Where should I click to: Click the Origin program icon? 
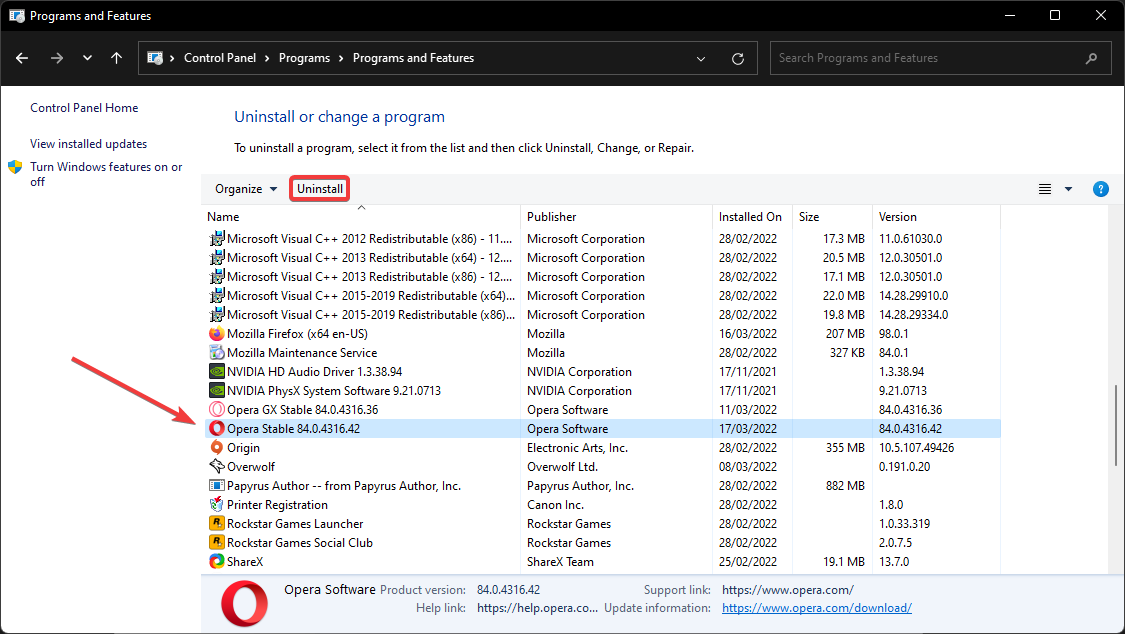coord(217,448)
